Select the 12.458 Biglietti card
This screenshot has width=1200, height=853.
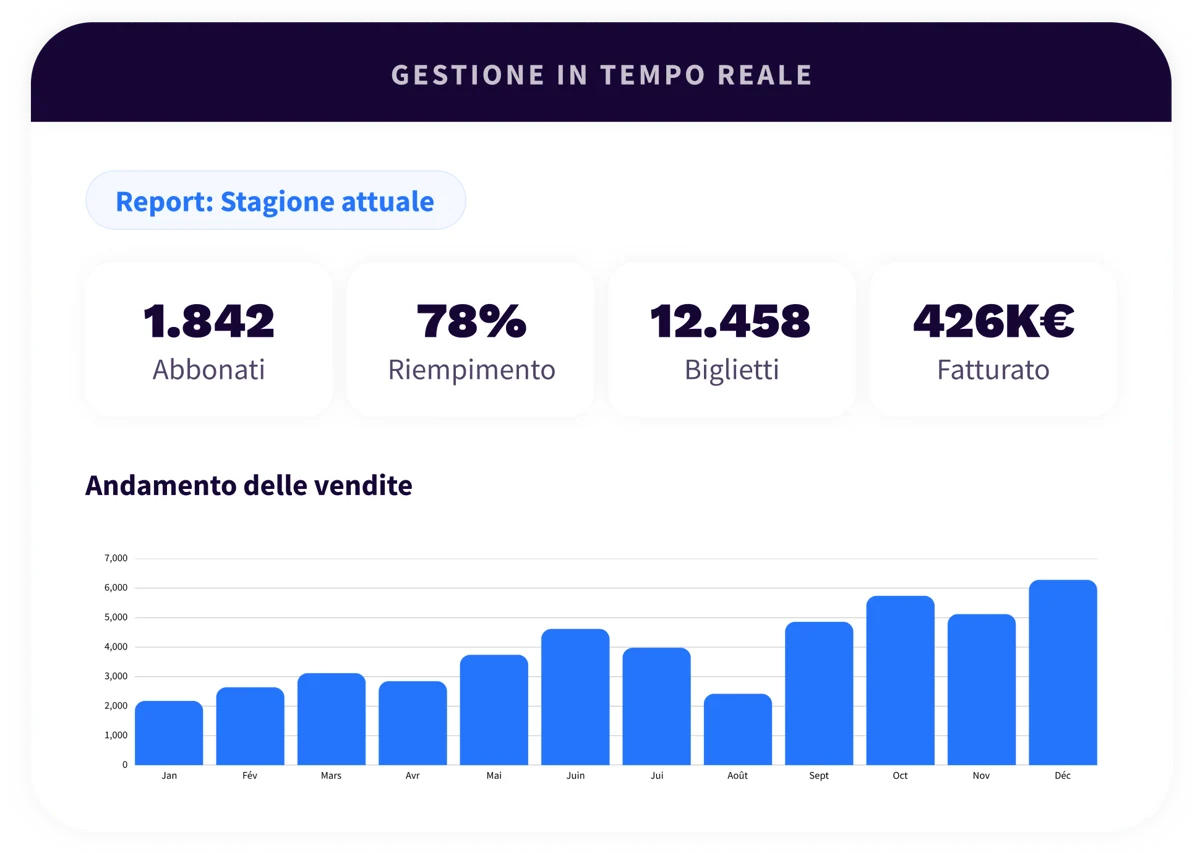pos(732,340)
